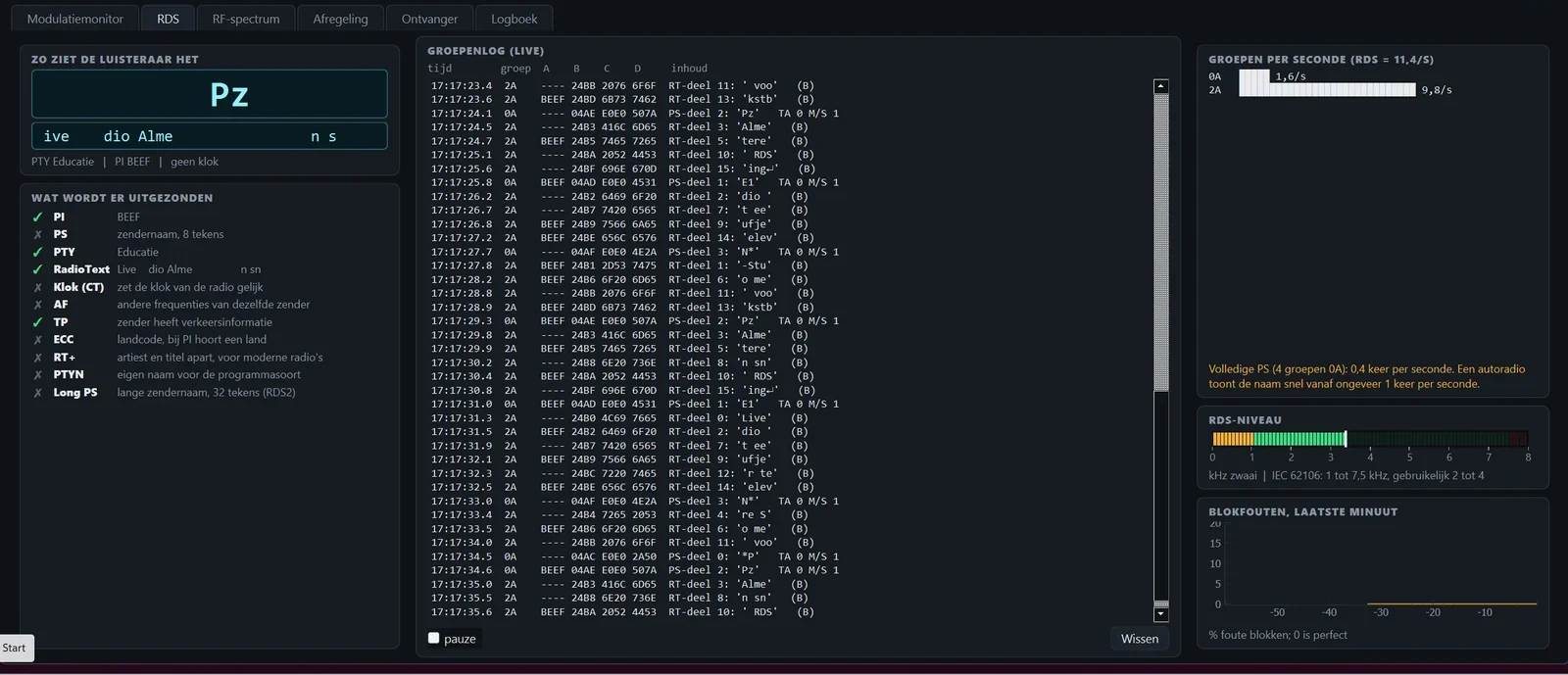Click 'zet de klok van de radio gelijk'
1568x675 pixels.
point(190,288)
